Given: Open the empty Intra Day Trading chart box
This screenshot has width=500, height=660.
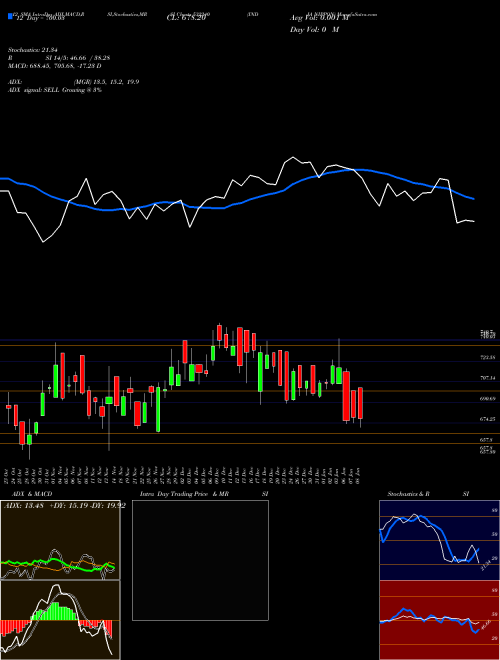Looking at the screenshot, I should pos(200,560).
